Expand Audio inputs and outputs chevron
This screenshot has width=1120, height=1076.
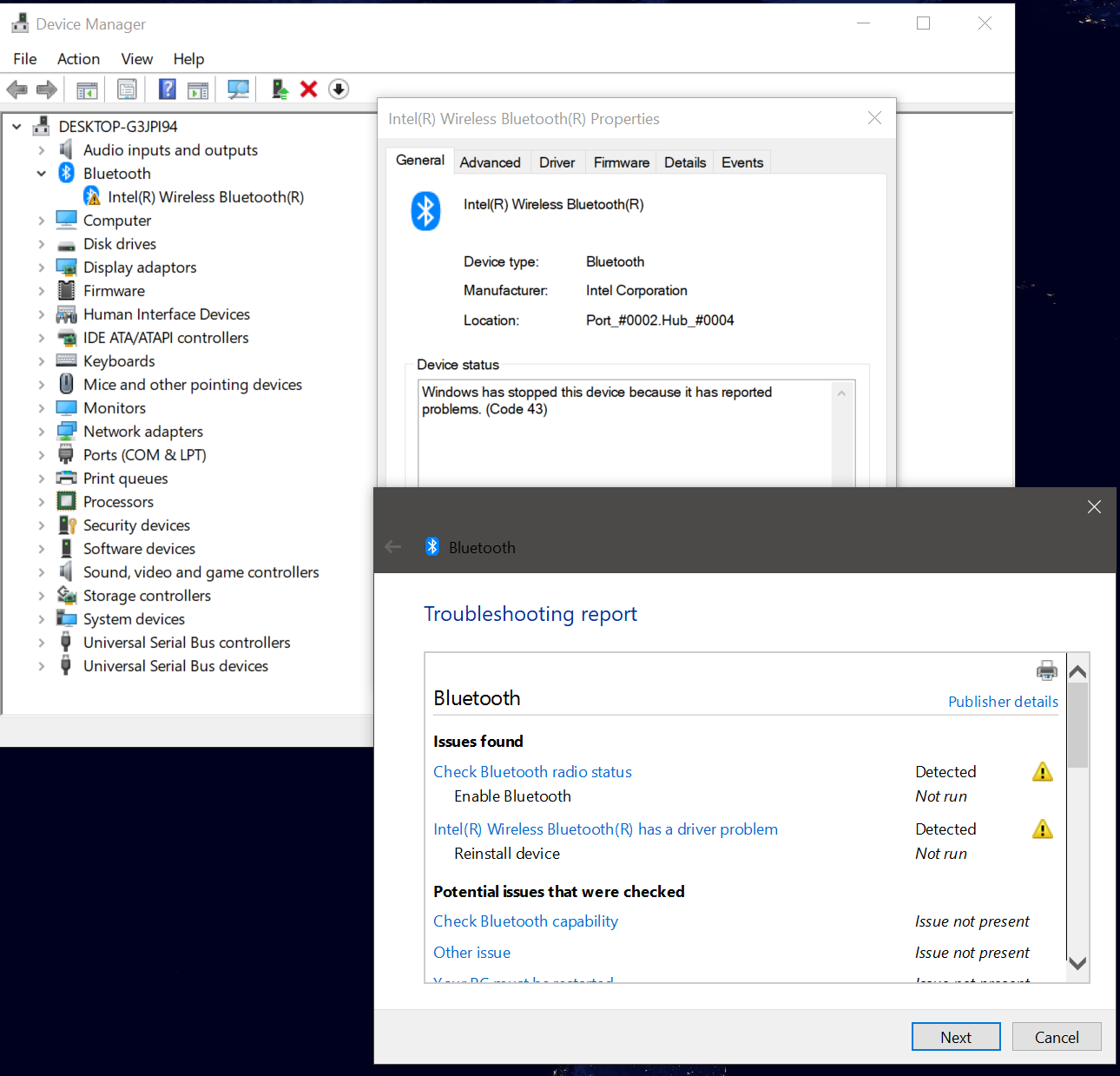pyautogui.click(x=41, y=150)
